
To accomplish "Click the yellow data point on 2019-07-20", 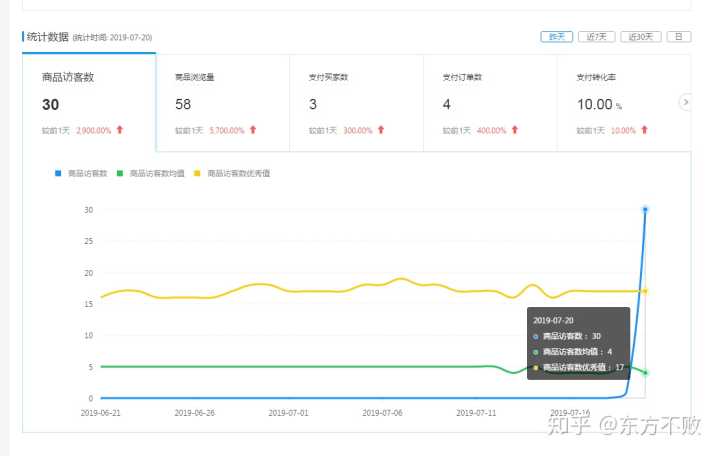I will [645, 291].
